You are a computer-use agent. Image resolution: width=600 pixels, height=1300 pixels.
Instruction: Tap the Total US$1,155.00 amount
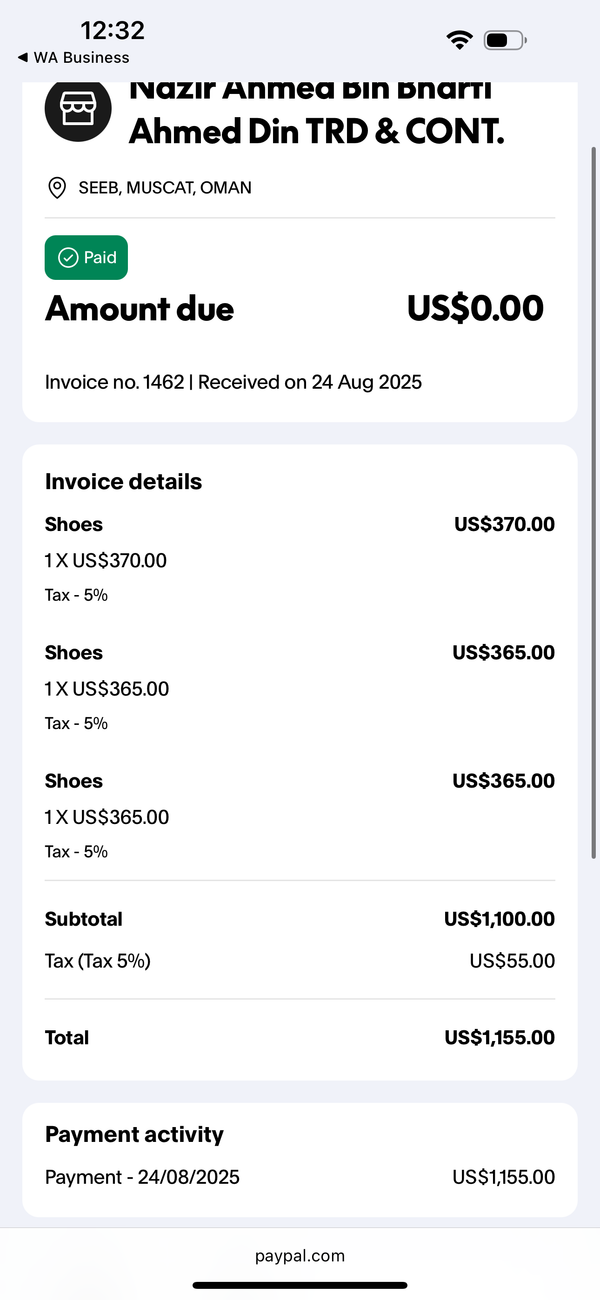point(500,1038)
